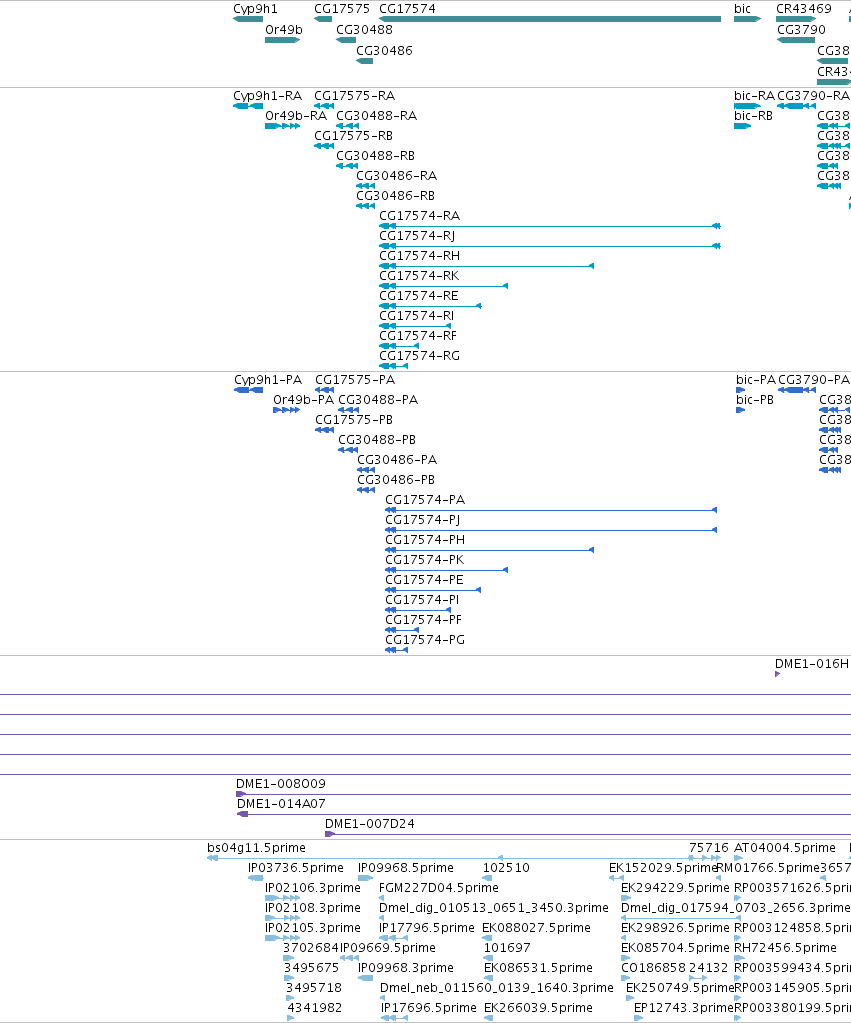Select the CR43469 gene label
This screenshot has height=1023, width=851.
pyautogui.click(x=804, y=8)
